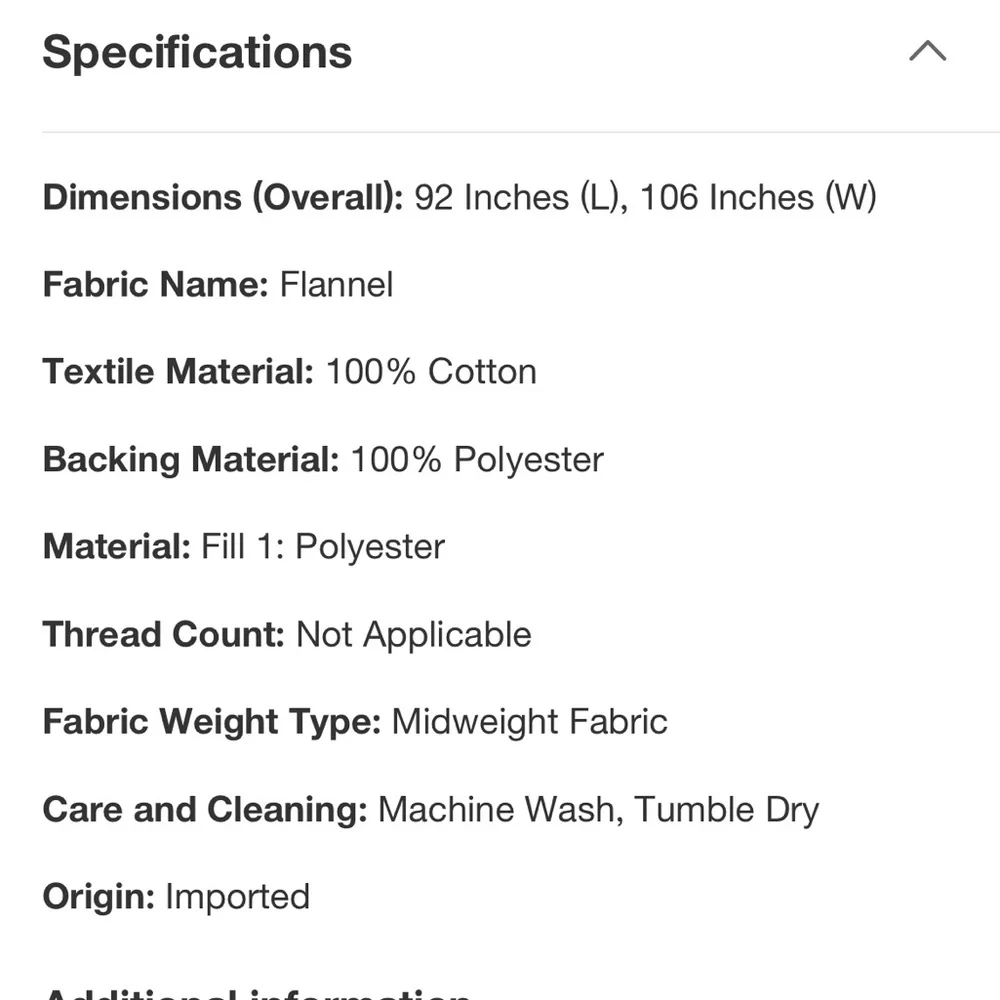
Task: Click the Backing Material label
Action: point(191,460)
